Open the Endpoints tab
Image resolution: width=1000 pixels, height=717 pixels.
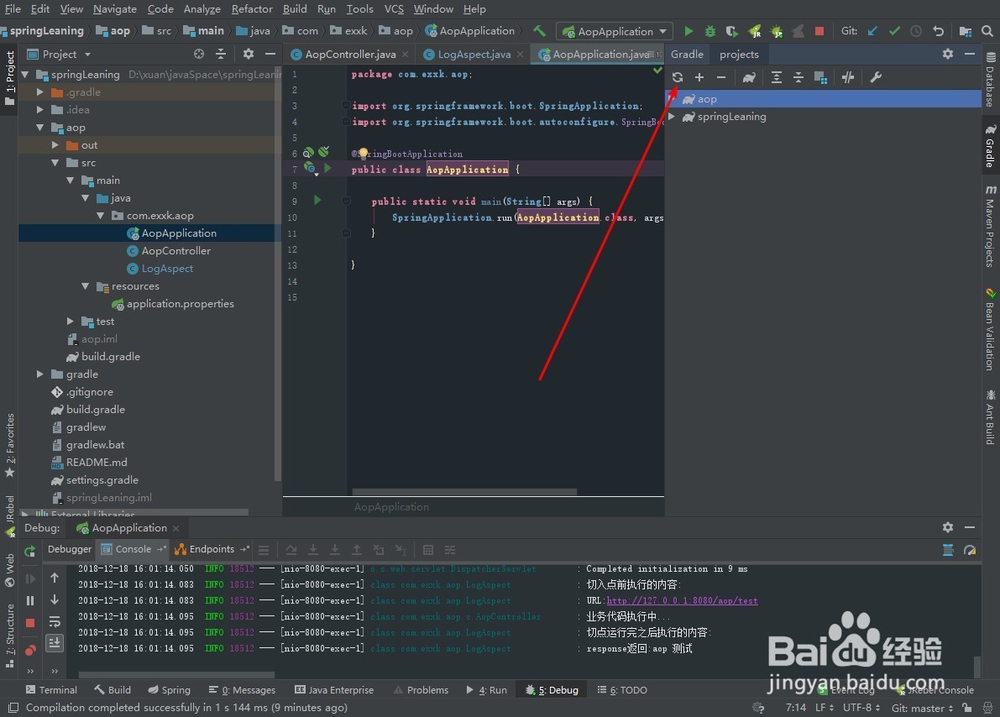[x=212, y=549]
